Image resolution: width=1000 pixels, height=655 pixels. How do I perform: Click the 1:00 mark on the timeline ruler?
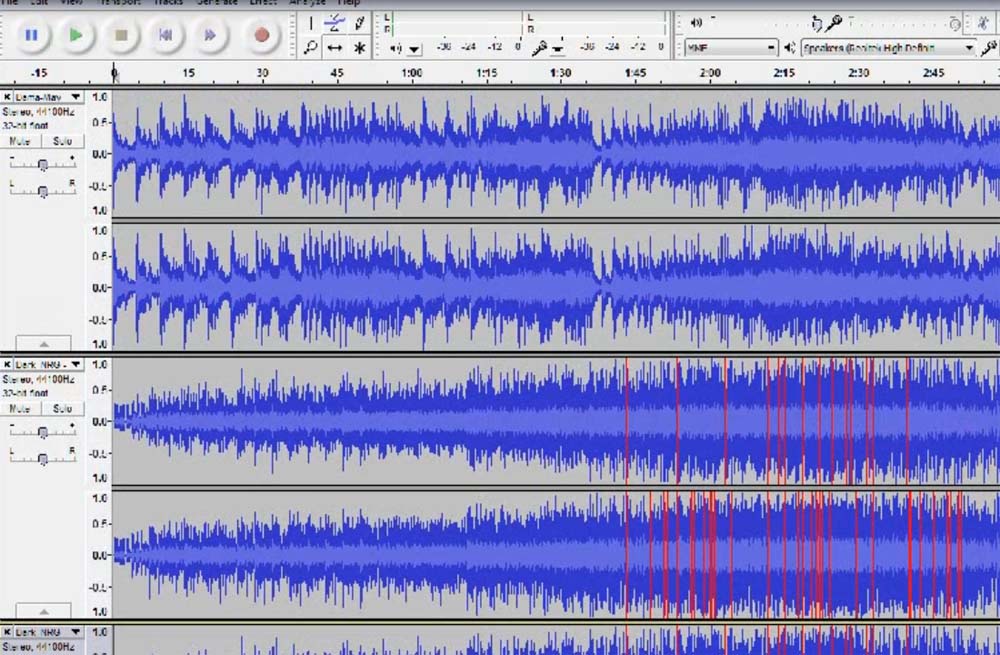tap(411, 73)
